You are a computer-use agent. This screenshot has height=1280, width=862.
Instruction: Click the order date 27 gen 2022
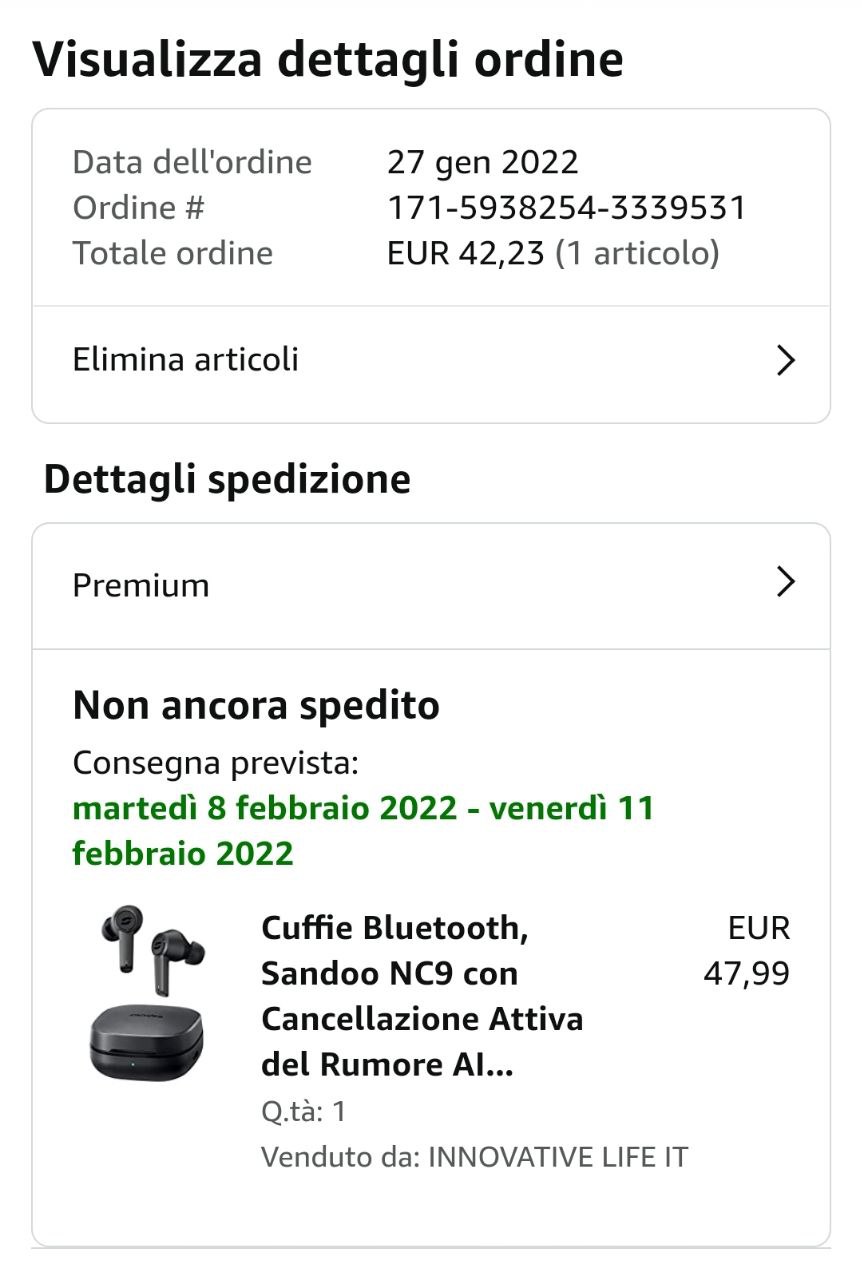pyautogui.click(x=482, y=162)
